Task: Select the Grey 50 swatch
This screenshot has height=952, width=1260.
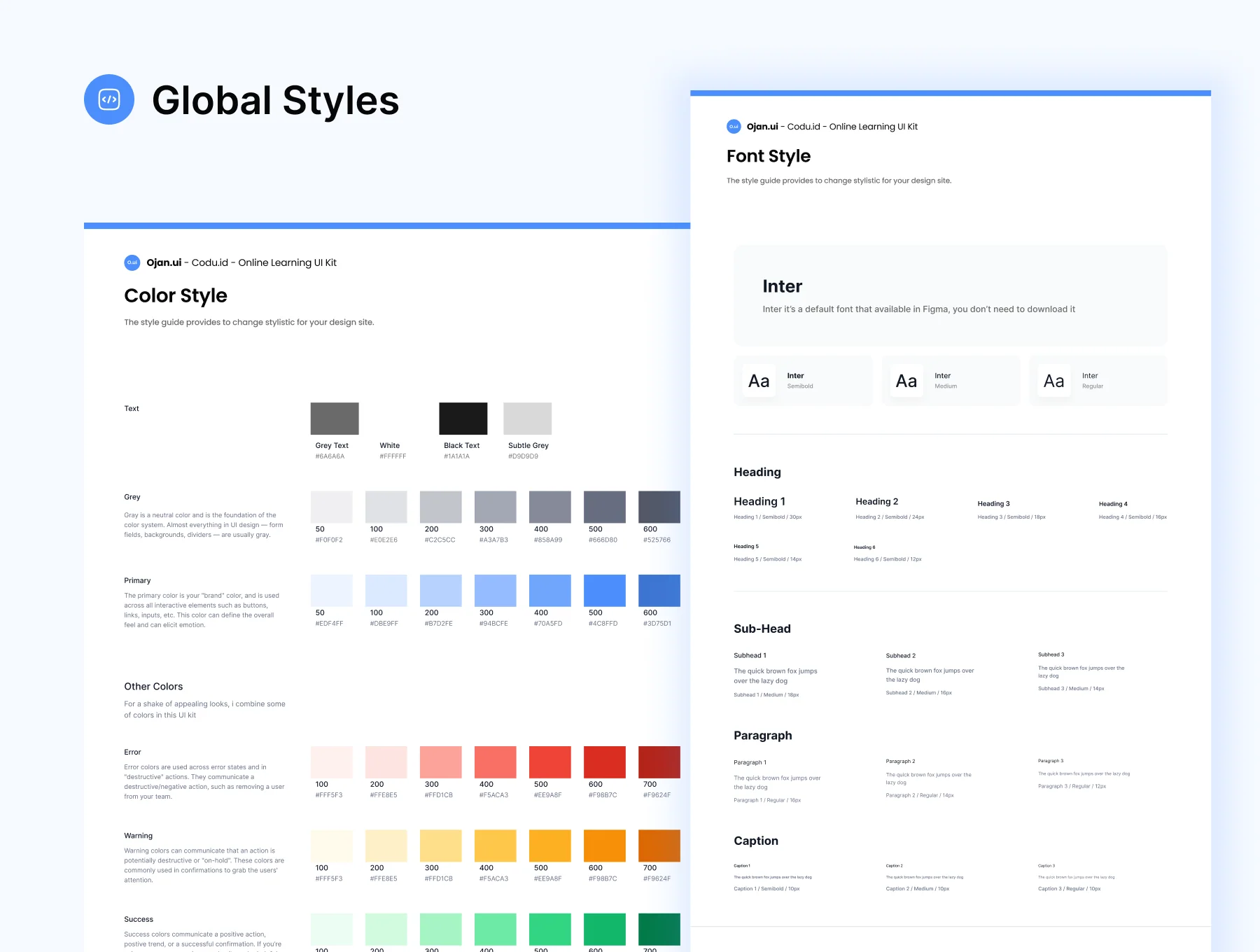Action: 332,507
